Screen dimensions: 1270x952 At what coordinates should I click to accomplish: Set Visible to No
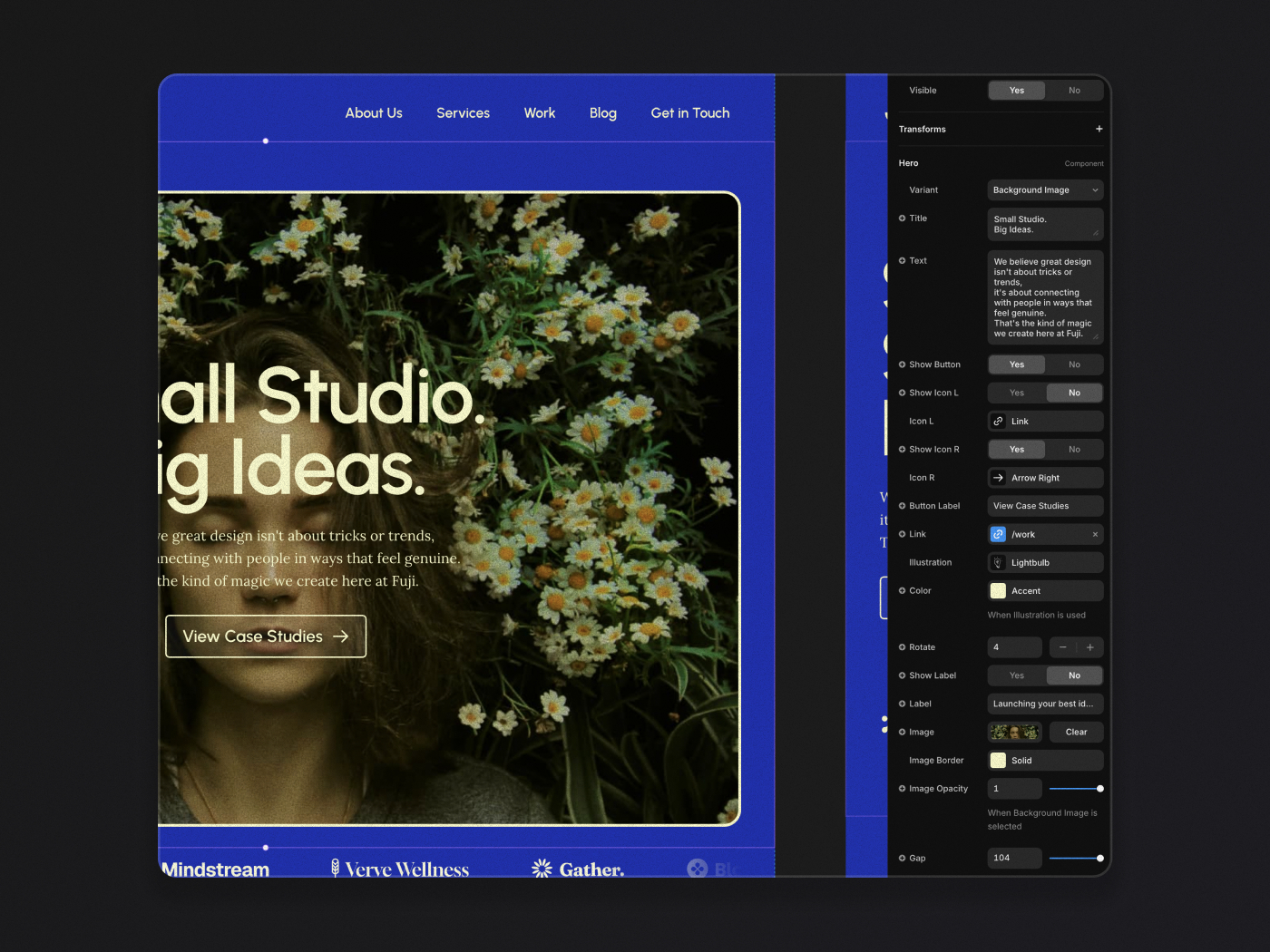pos(1074,91)
